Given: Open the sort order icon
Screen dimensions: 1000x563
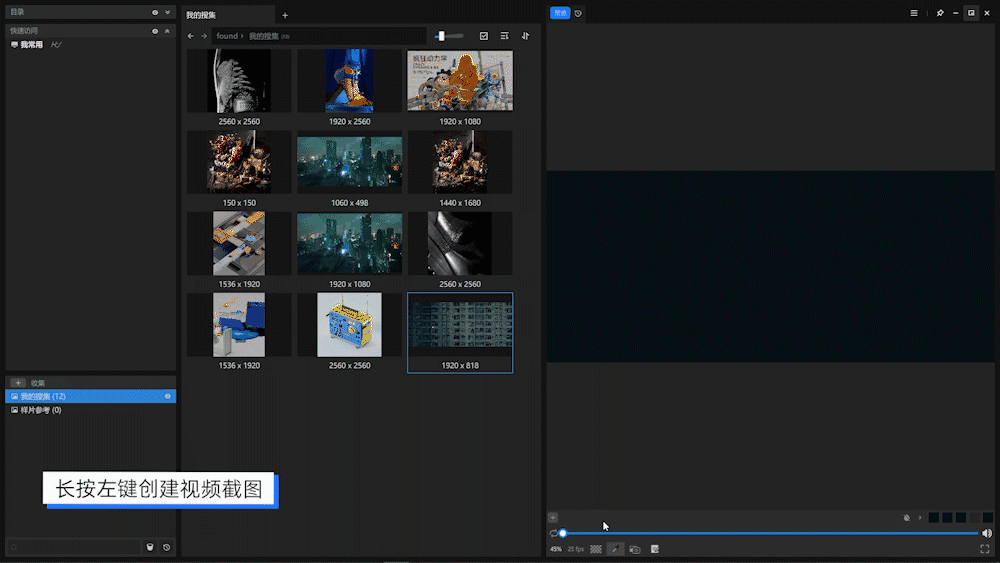Looking at the screenshot, I should tap(526, 36).
